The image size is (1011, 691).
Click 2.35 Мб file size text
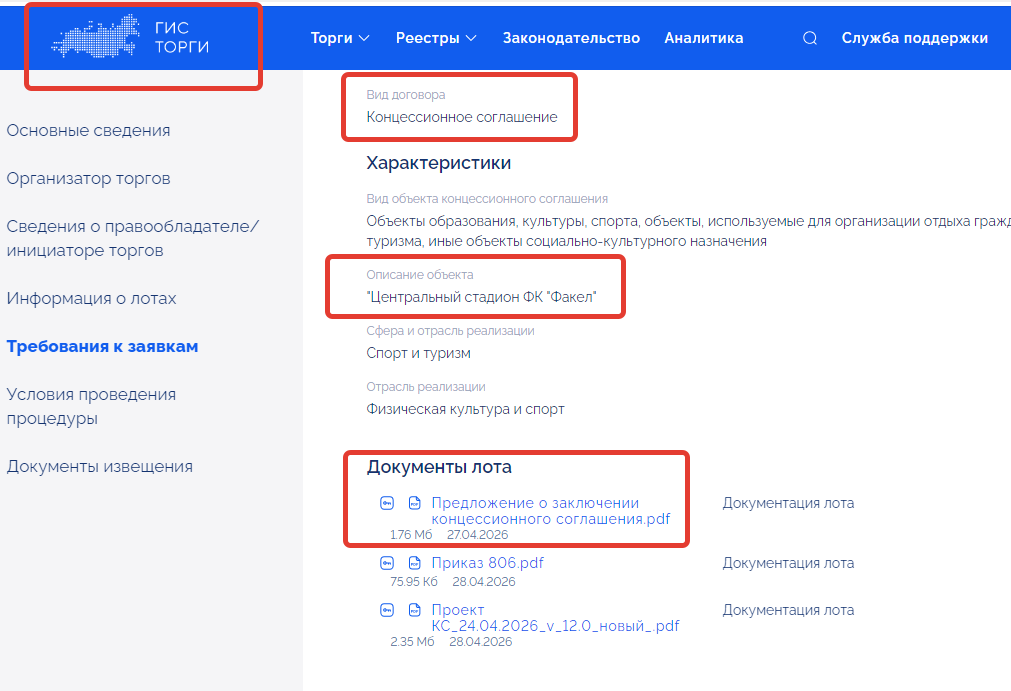coord(412,641)
